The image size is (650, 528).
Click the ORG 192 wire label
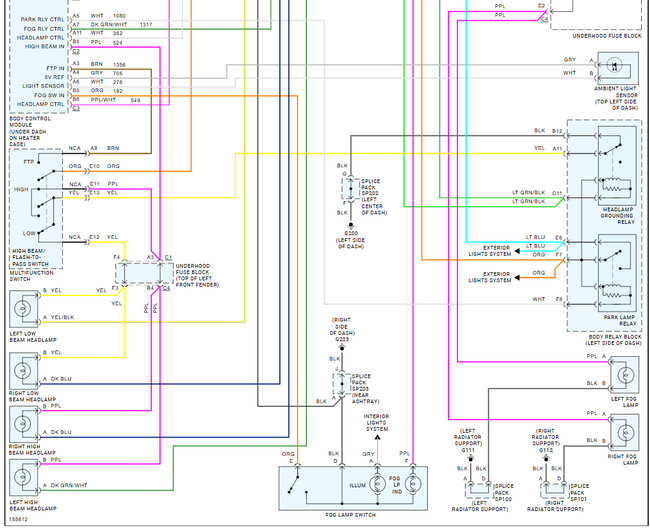pyautogui.click(x=107, y=91)
